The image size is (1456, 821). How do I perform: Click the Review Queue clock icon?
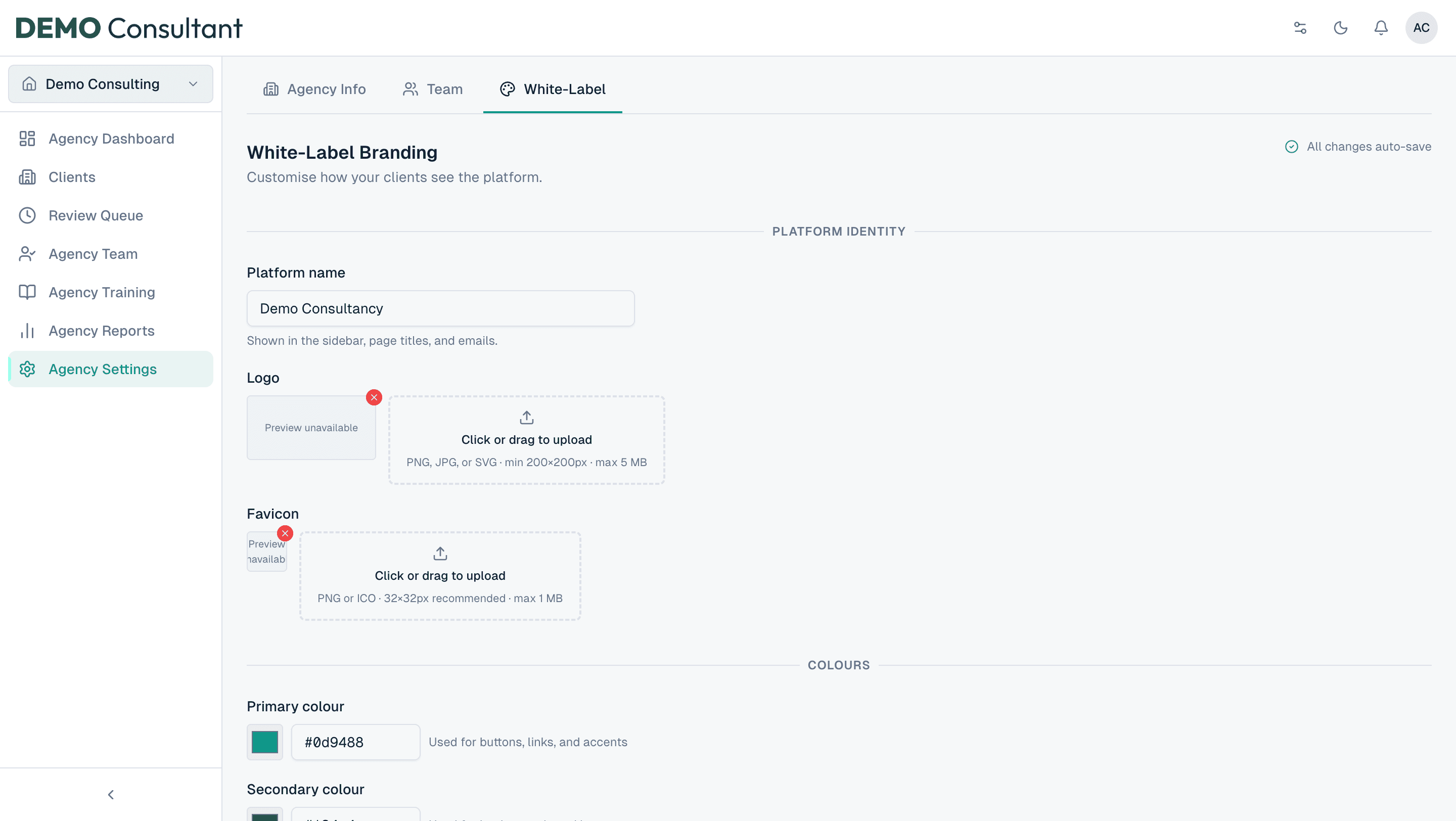(27, 215)
